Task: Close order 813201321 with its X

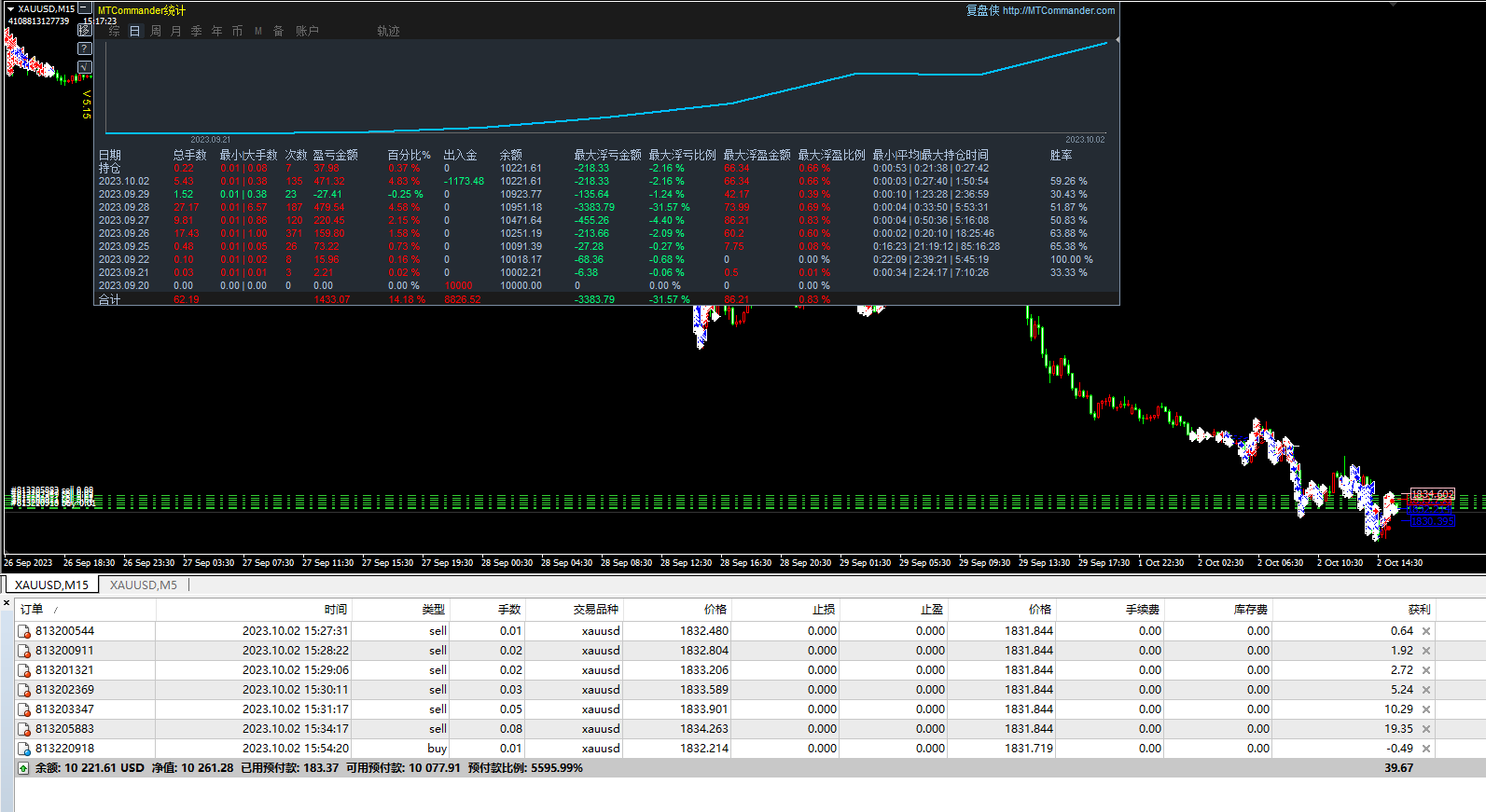Action: click(1426, 670)
